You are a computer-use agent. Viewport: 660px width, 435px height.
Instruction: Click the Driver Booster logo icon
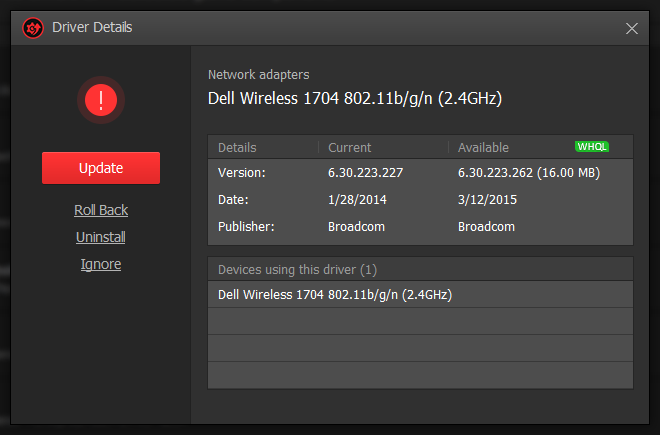tap(33, 28)
